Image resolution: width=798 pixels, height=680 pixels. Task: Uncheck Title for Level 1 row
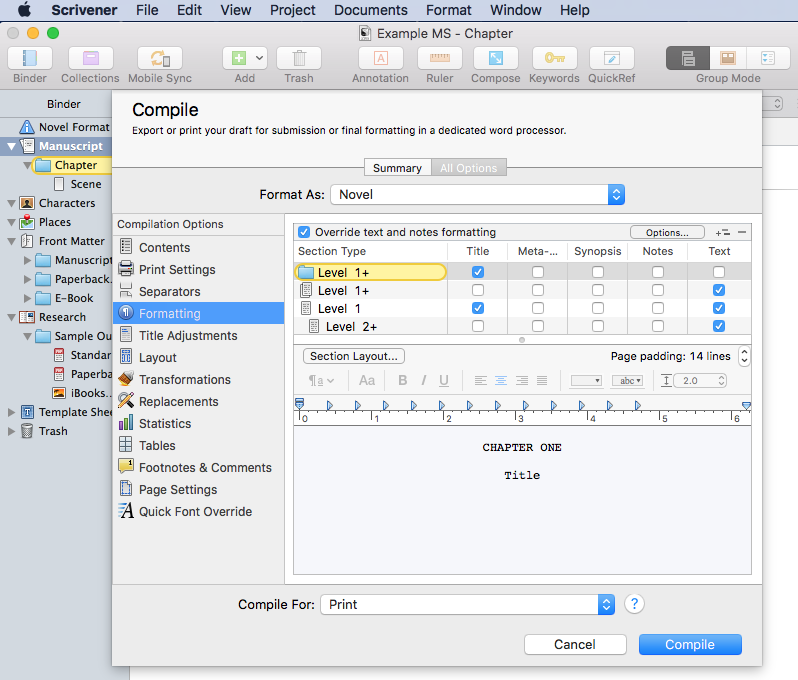click(477, 308)
